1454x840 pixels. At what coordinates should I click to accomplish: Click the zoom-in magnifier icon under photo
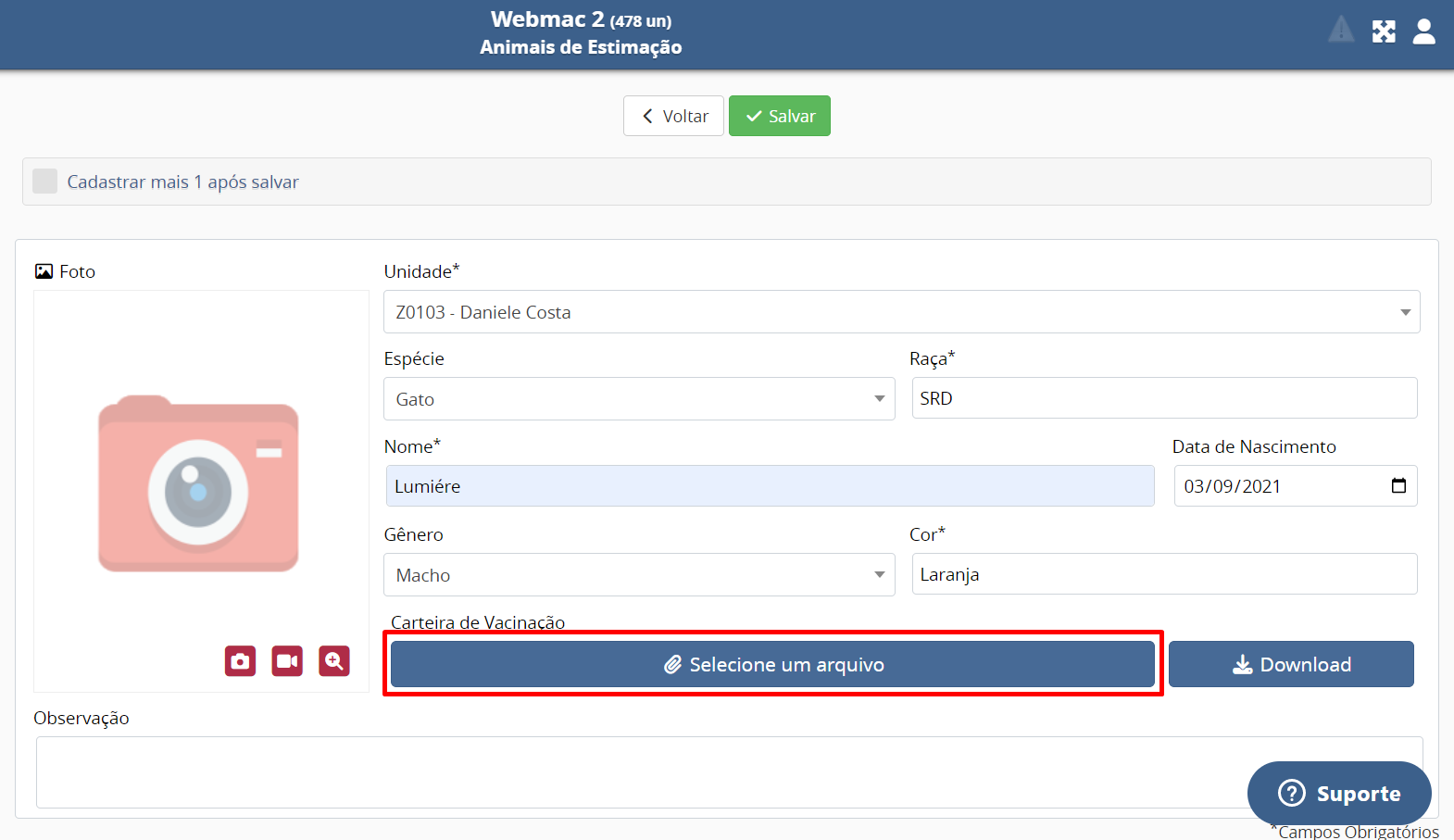point(334,661)
